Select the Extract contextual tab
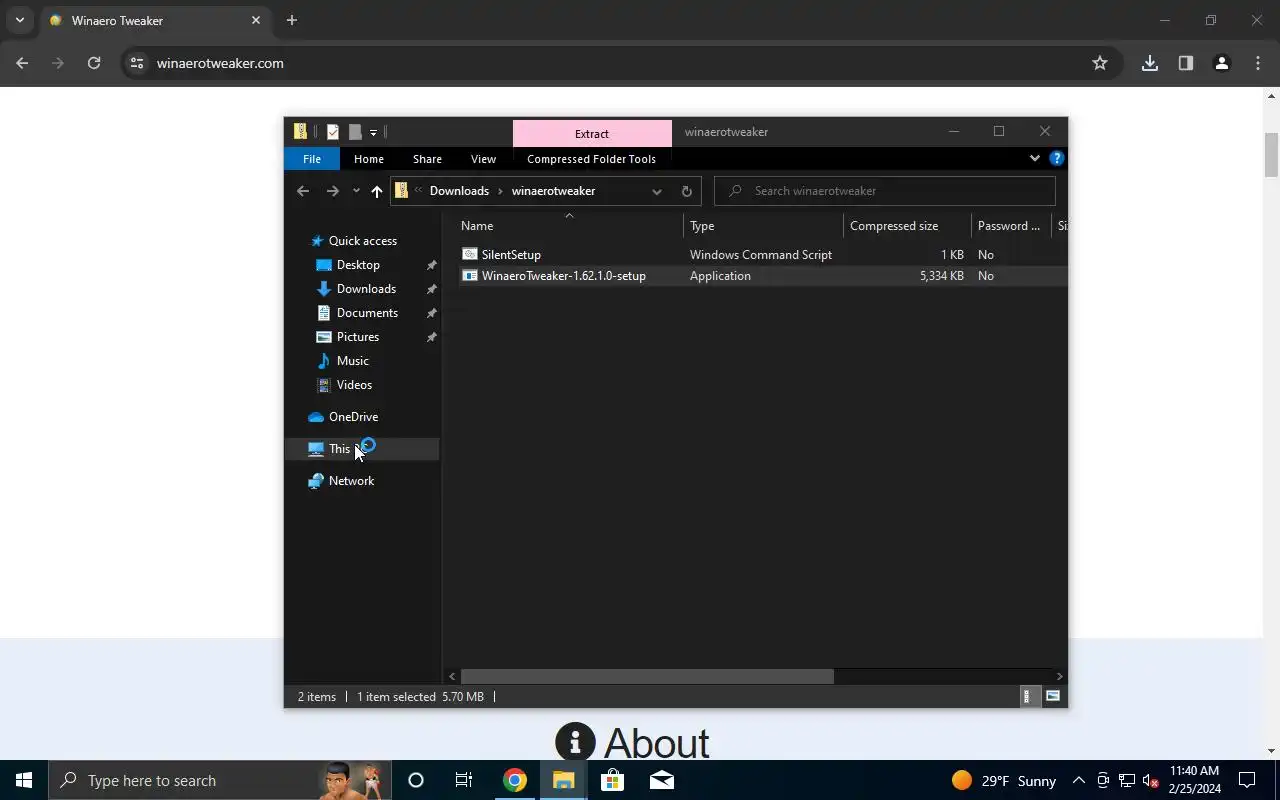The image size is (1280, 800). click(x=592, y=133)
